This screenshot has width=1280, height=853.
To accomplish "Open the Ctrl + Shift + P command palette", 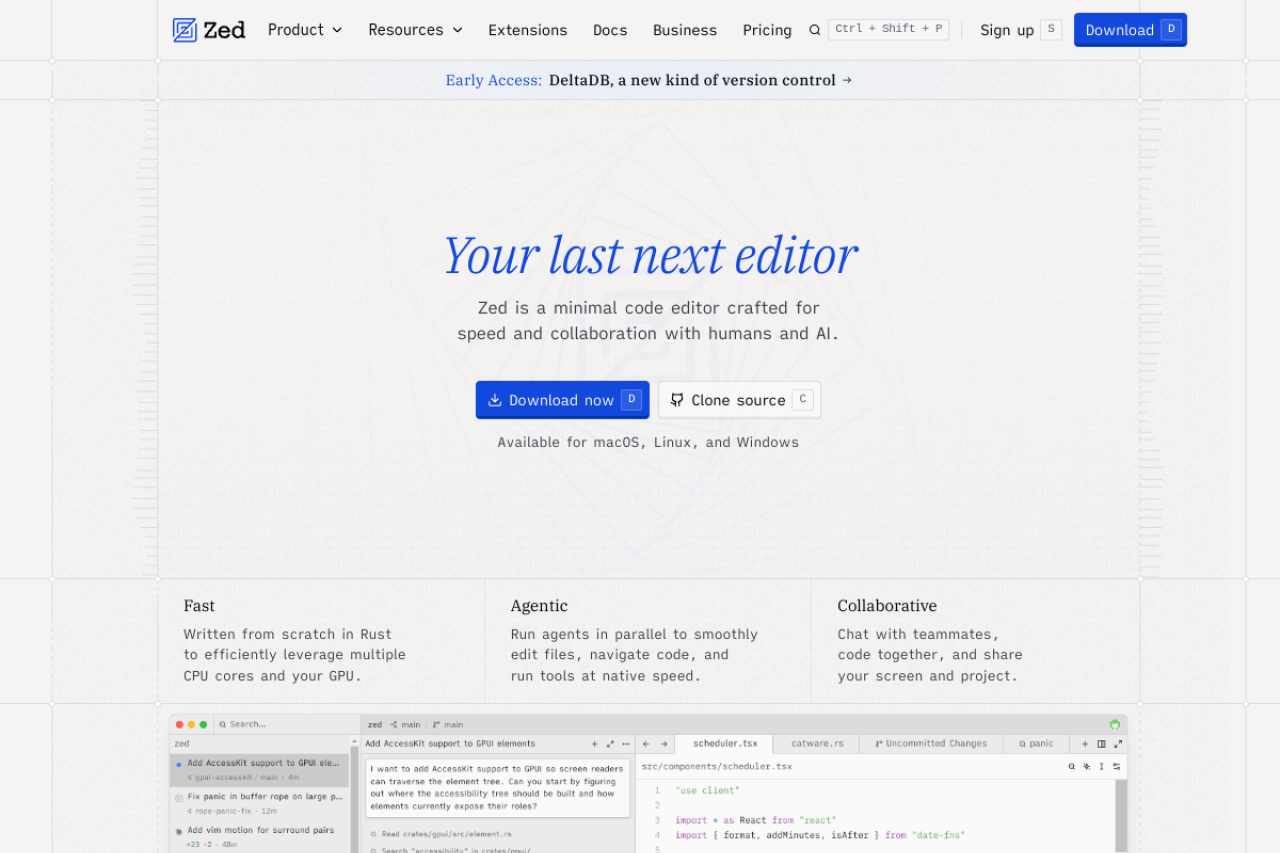I will click(888, 29).
